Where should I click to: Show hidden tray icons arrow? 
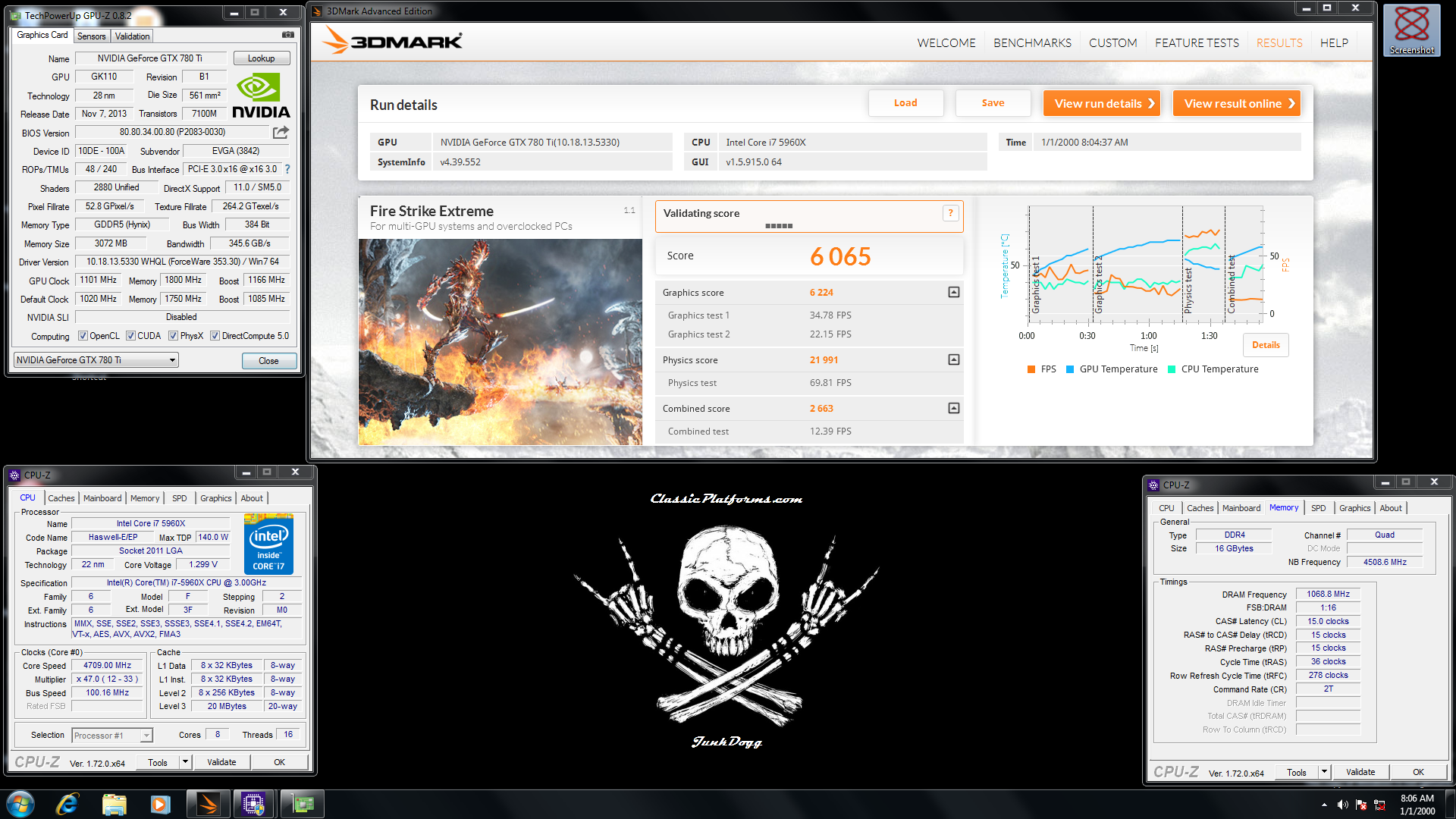1324,805
